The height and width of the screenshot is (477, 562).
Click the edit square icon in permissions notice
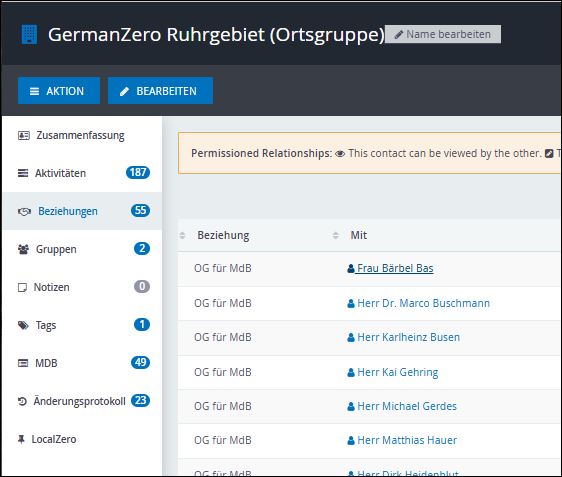(549, 154)
